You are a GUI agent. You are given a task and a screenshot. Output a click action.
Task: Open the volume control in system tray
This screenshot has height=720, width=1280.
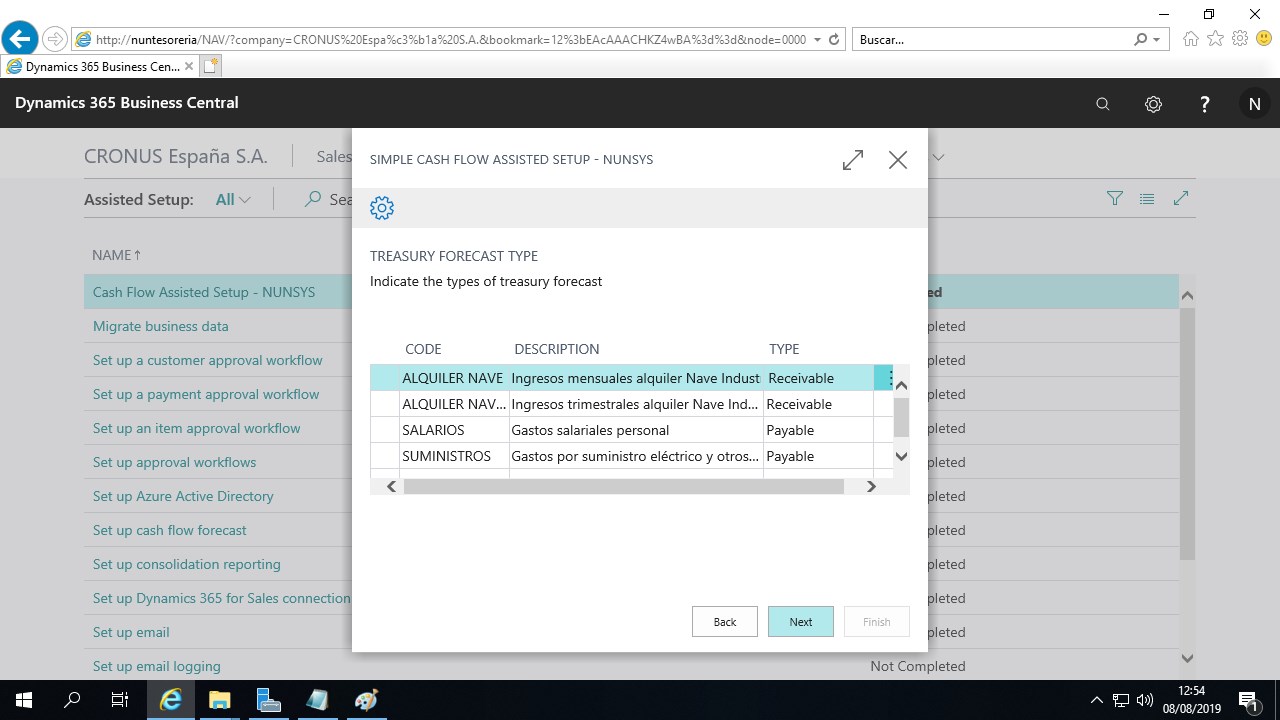(x=1145, y=700)
